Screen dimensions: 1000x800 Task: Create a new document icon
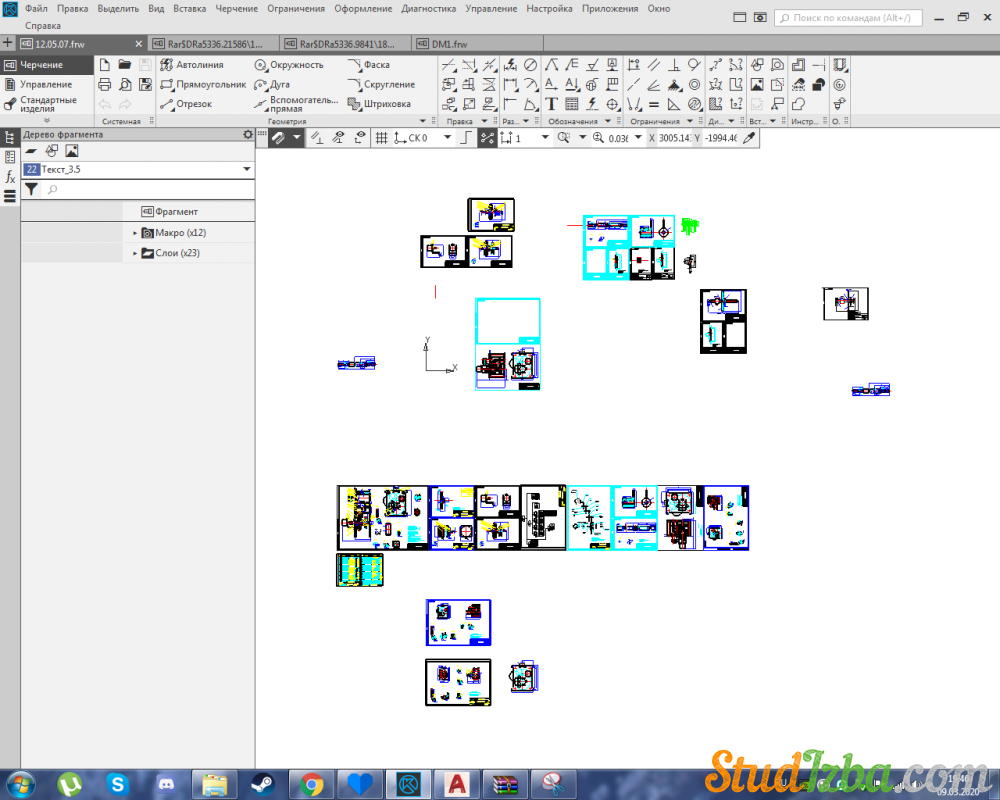105,64
